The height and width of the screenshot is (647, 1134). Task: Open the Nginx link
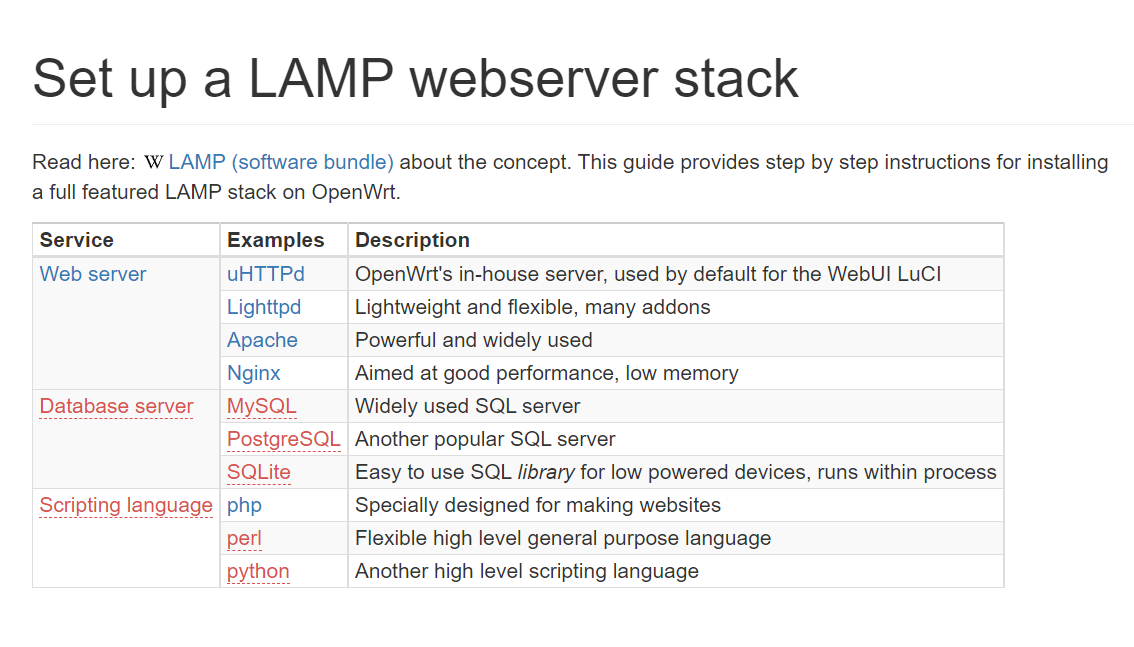coord(253,373)
